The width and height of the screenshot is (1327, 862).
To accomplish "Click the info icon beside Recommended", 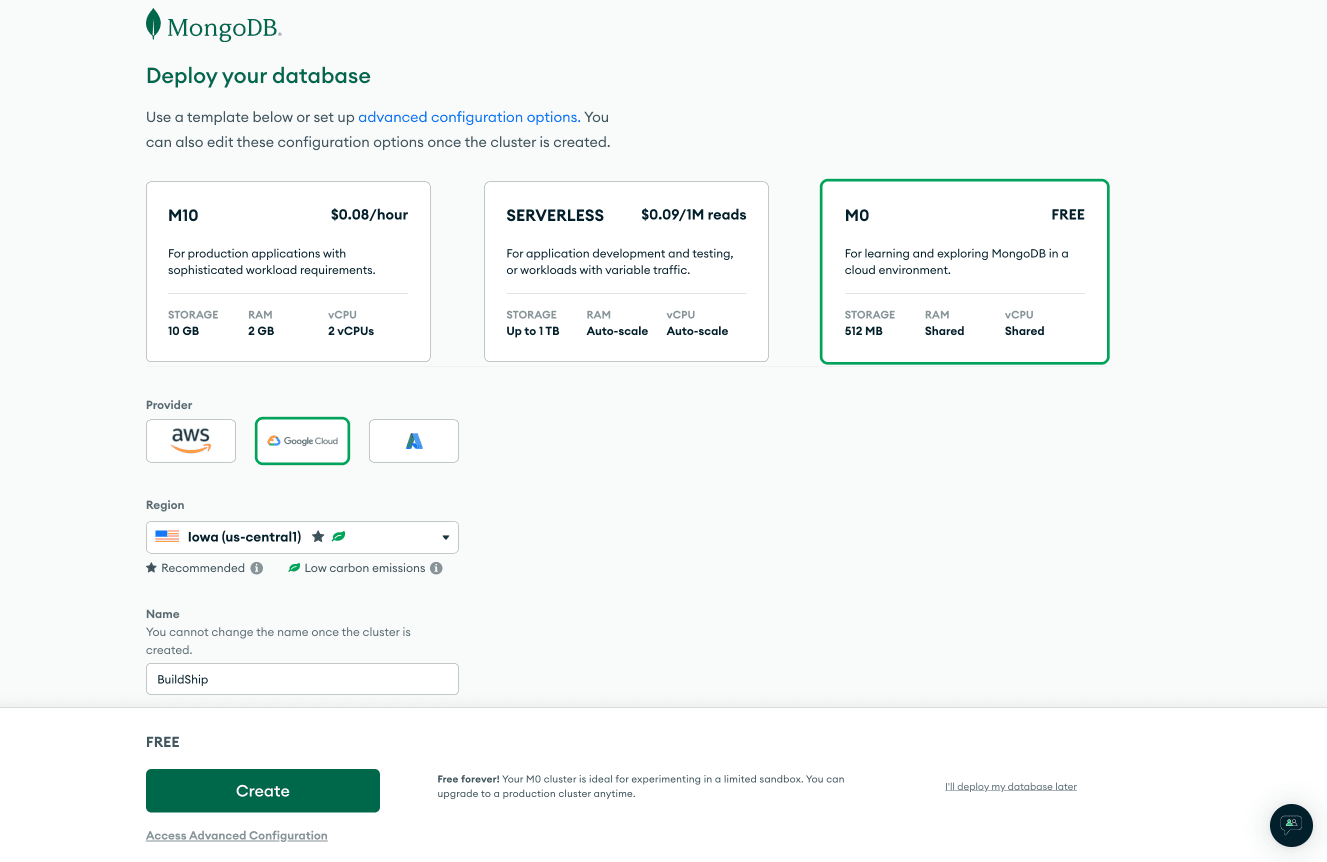I will 257,567.
